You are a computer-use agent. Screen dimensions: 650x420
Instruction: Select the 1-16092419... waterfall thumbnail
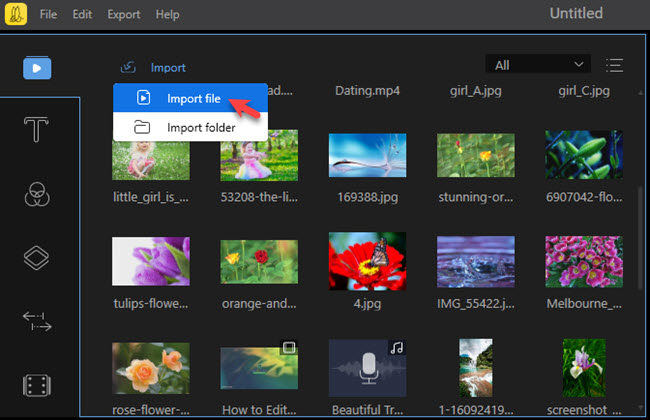[x=475, y=368]
